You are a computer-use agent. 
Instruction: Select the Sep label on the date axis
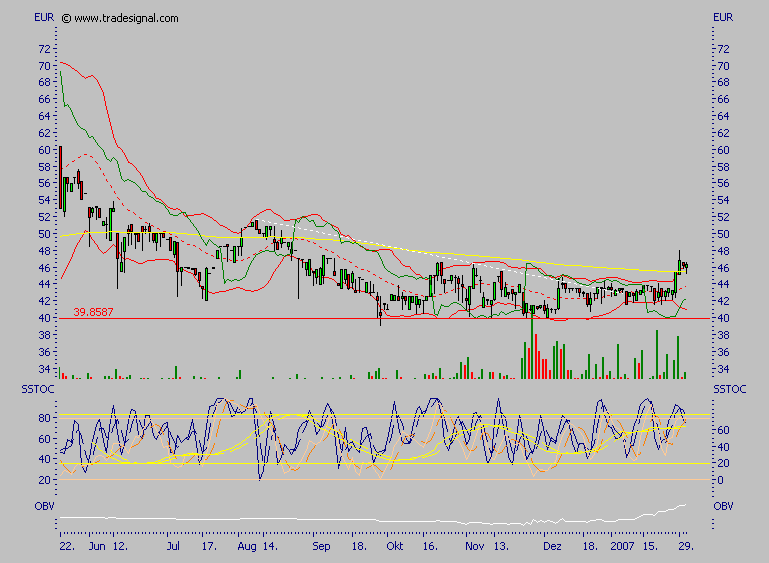click(321, 546)
